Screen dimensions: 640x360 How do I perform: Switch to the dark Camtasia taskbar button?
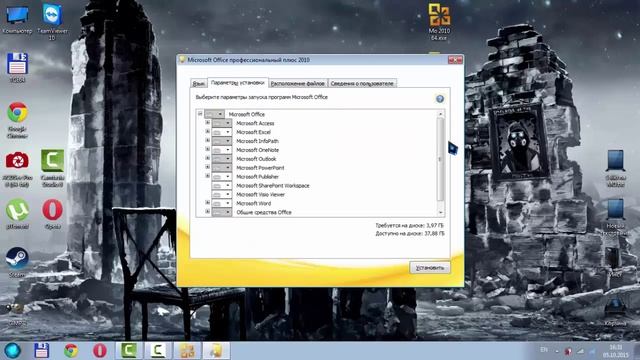158,351
